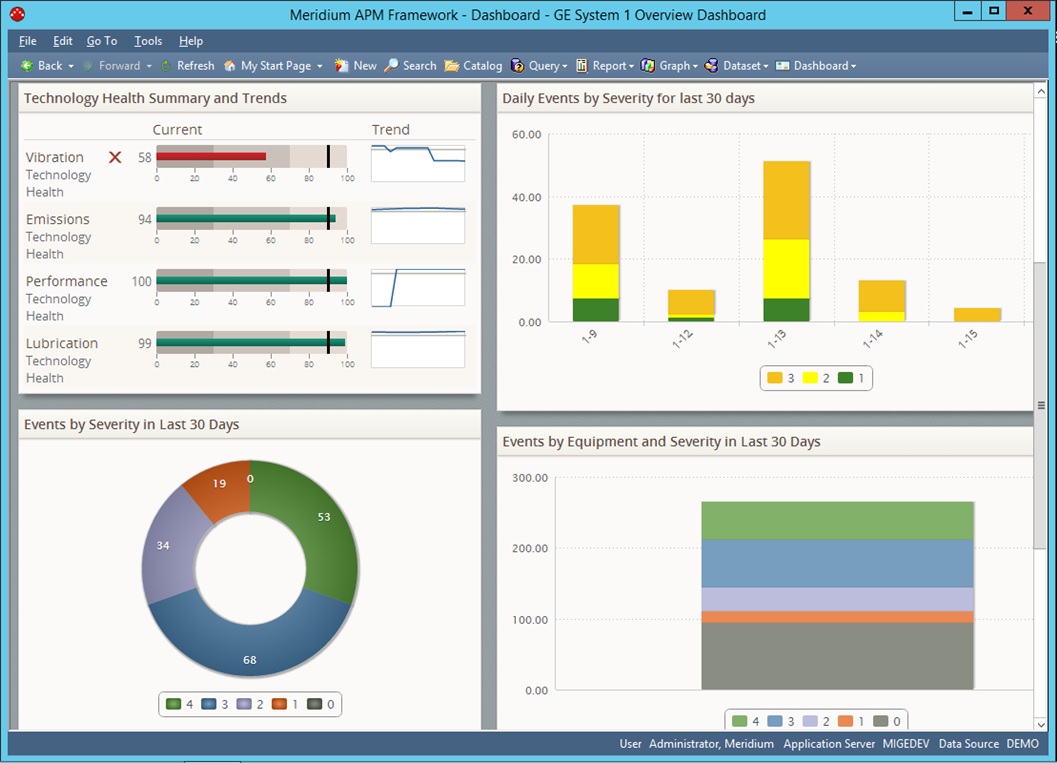
Task: Click the yellow severity 2 swatch in daily events legend
Action: point(810,377)
